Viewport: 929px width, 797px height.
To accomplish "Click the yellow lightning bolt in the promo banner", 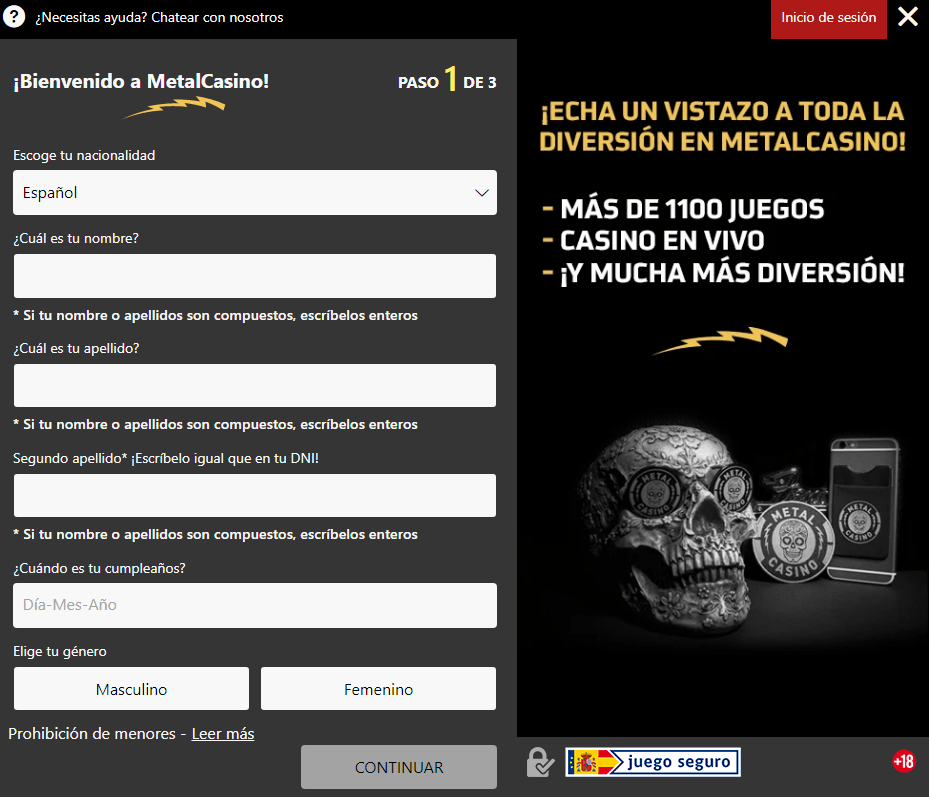I will pos(720,341).
